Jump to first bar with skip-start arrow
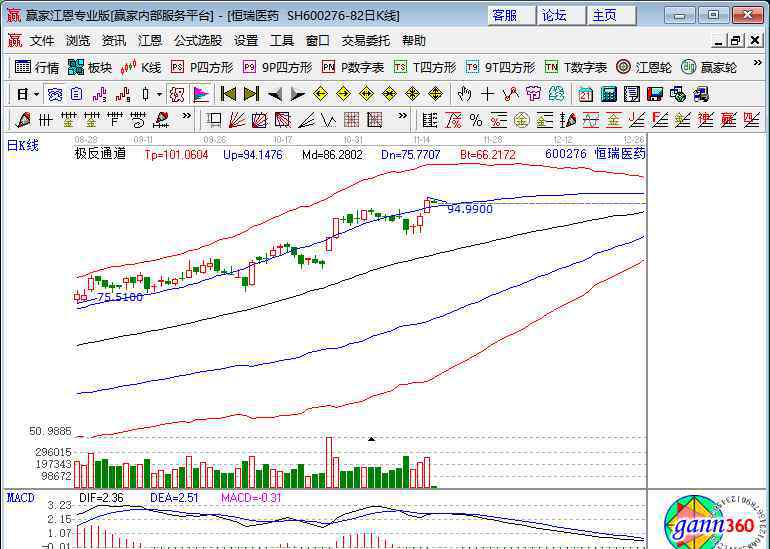770x549 pixels. (x=228, y=94)
